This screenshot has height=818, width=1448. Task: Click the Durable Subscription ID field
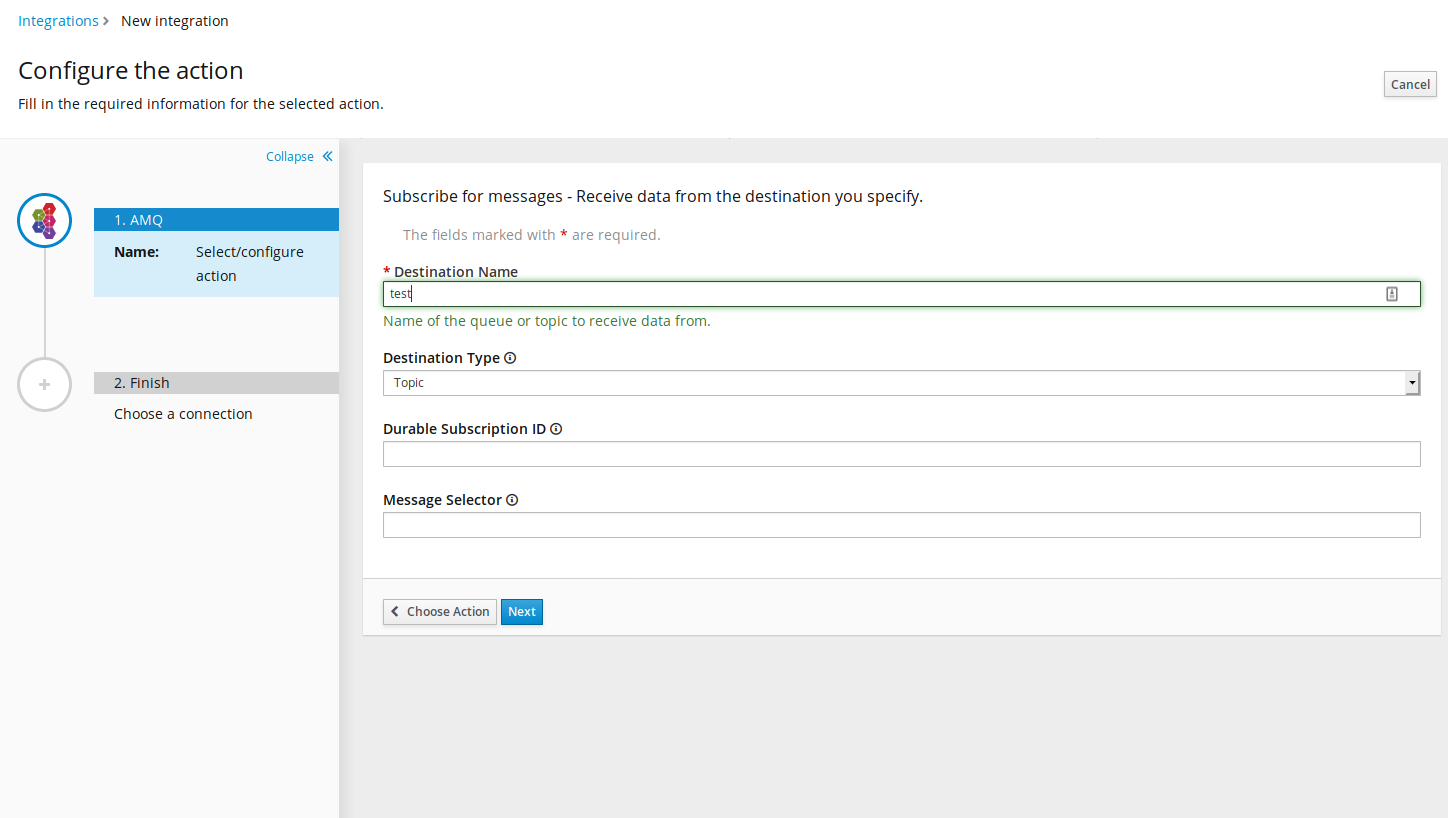[x=902, y=454]
